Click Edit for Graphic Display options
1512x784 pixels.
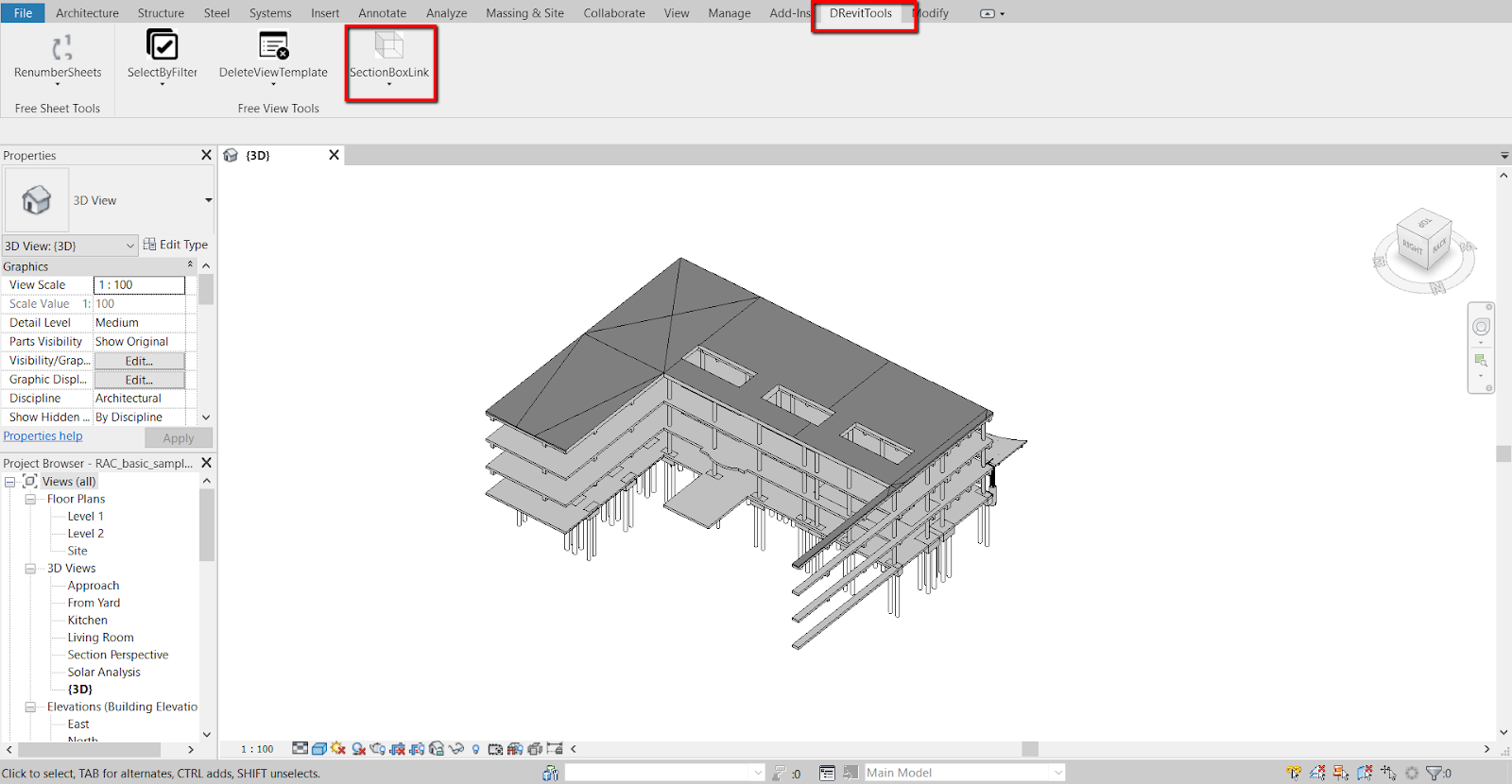coord(139,380)
